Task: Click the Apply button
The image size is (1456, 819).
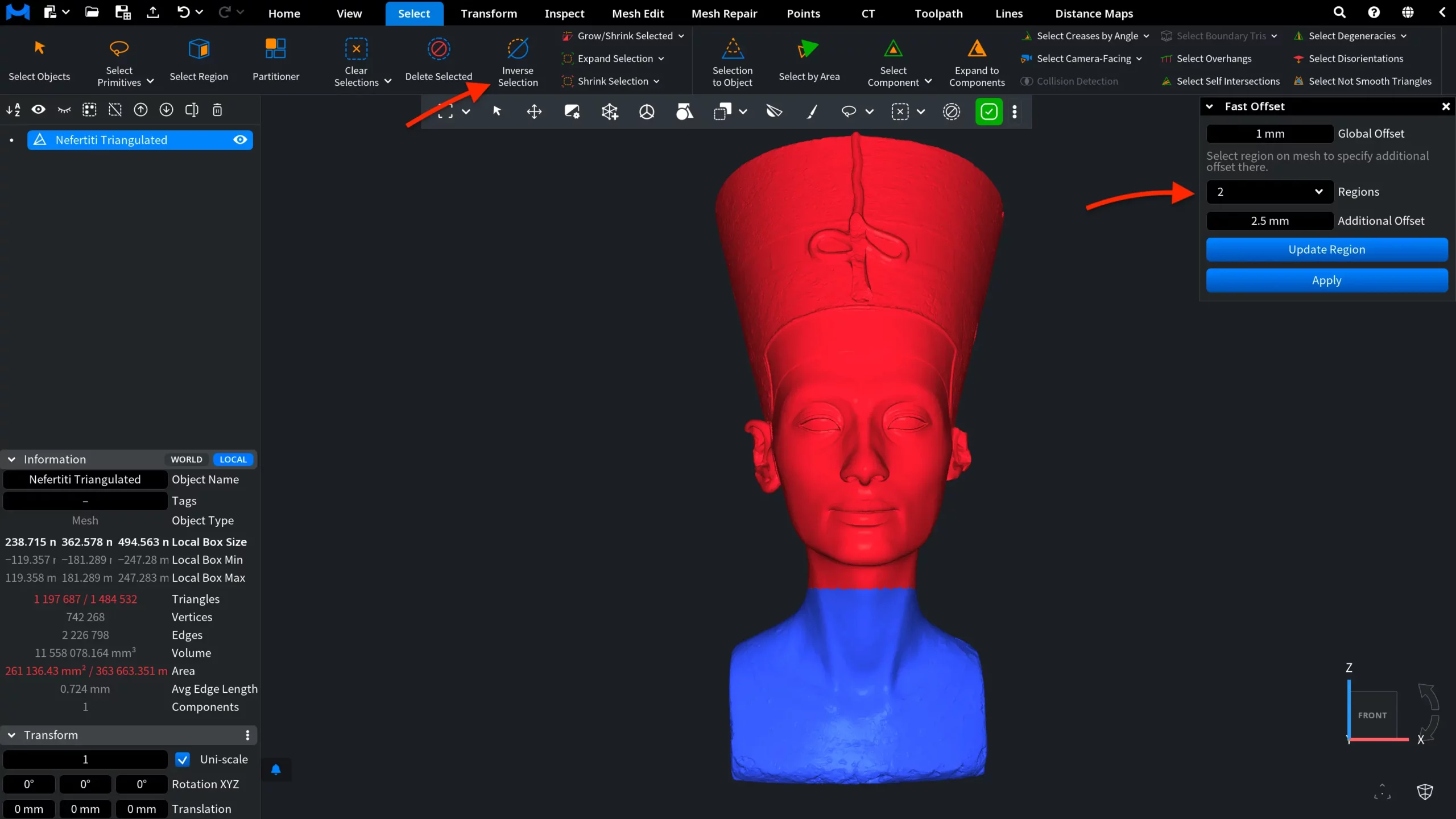Action: [x=1326, y=280]
